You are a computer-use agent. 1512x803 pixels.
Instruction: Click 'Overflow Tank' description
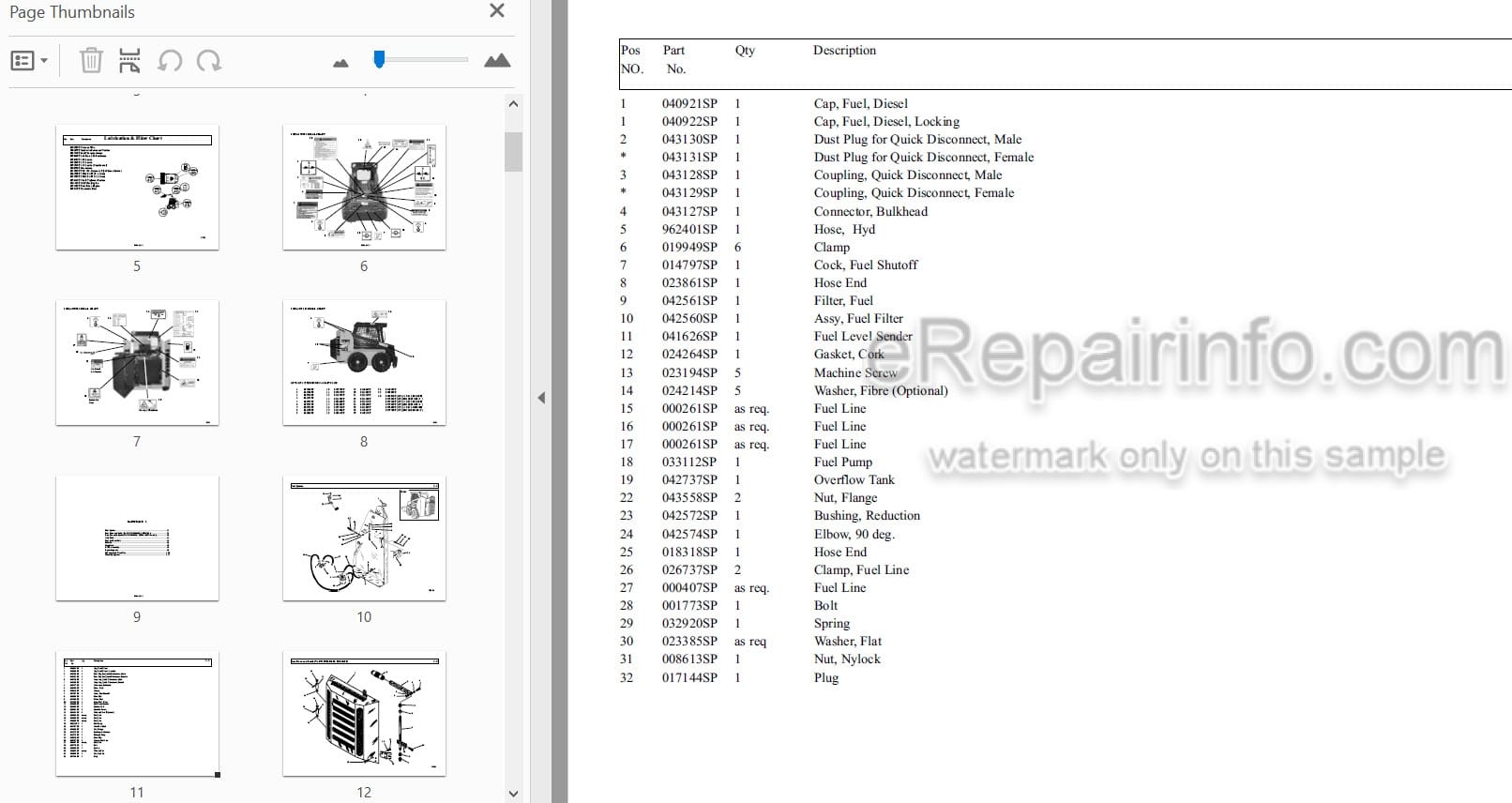pyautogui.click(x=854, y=480)
